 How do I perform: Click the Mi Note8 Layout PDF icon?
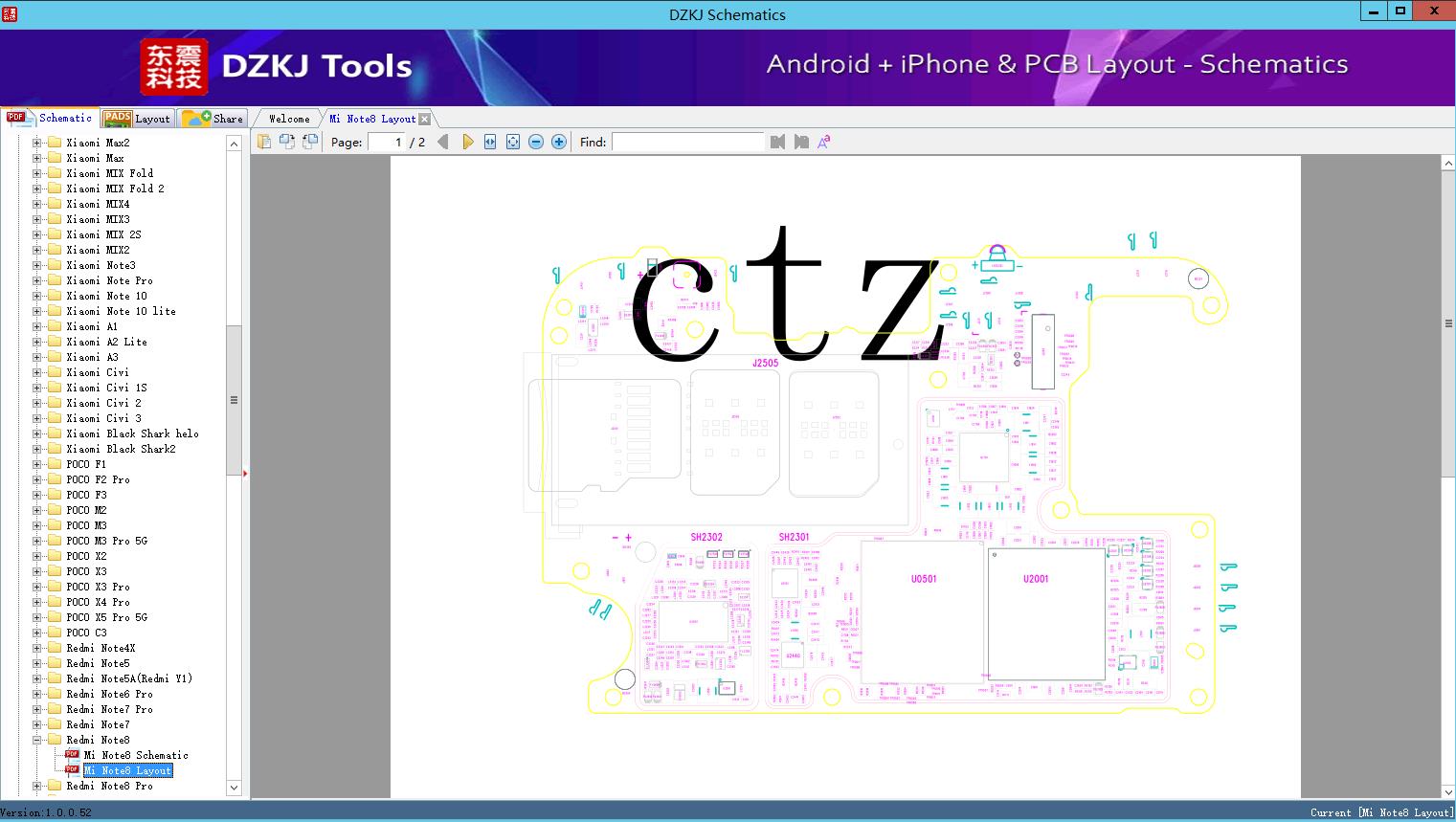pos(72,770)
